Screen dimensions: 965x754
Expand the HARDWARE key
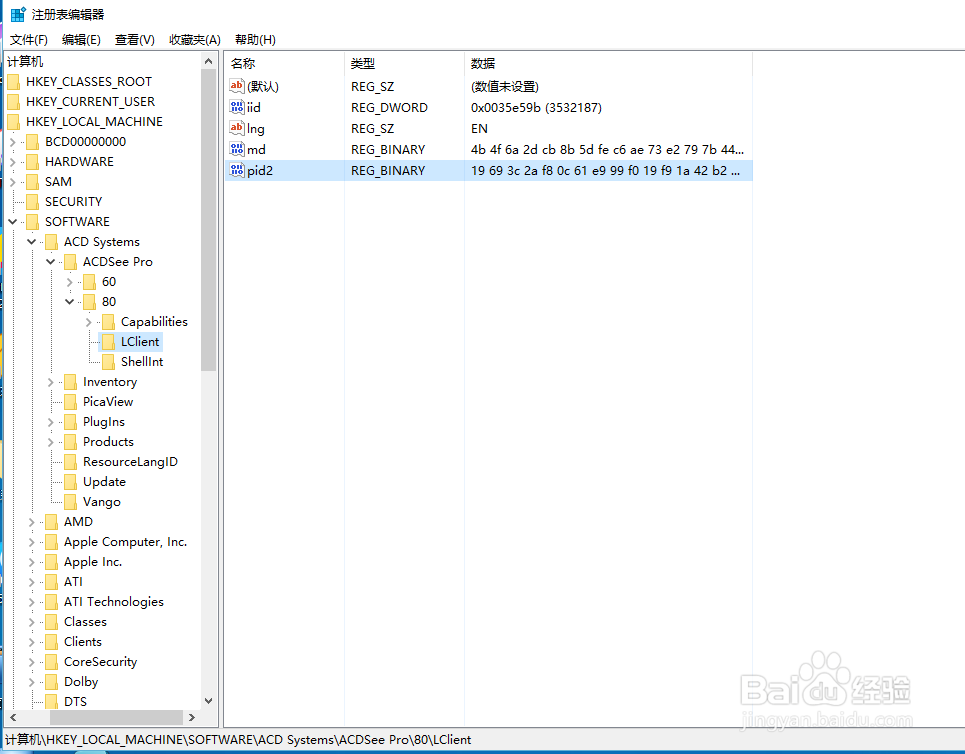point(13,162)
